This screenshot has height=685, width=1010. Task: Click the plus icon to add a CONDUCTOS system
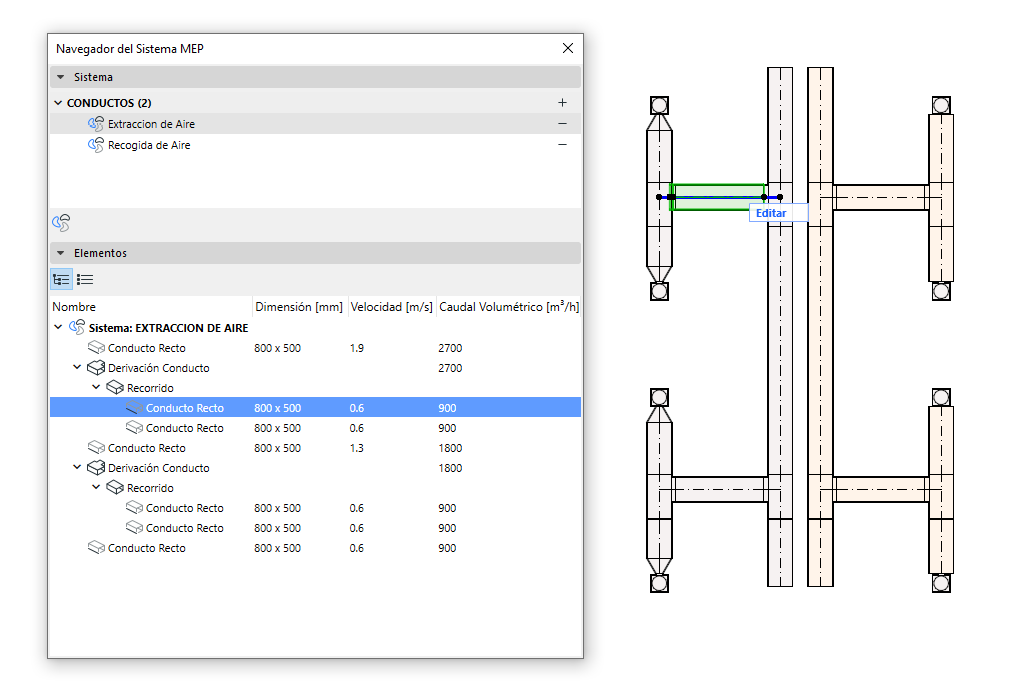pyautogui.click(x=562, y=103)
